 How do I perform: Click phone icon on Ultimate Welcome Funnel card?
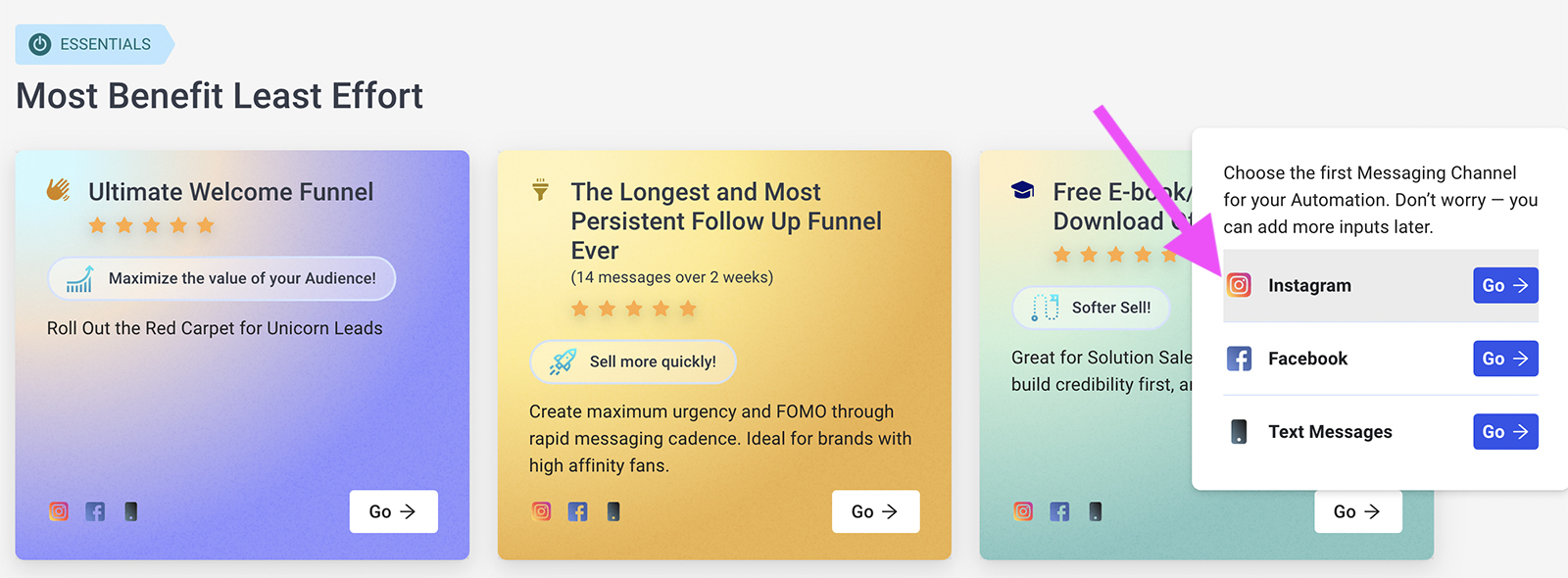pyautogui.click(x=130, y=511)
